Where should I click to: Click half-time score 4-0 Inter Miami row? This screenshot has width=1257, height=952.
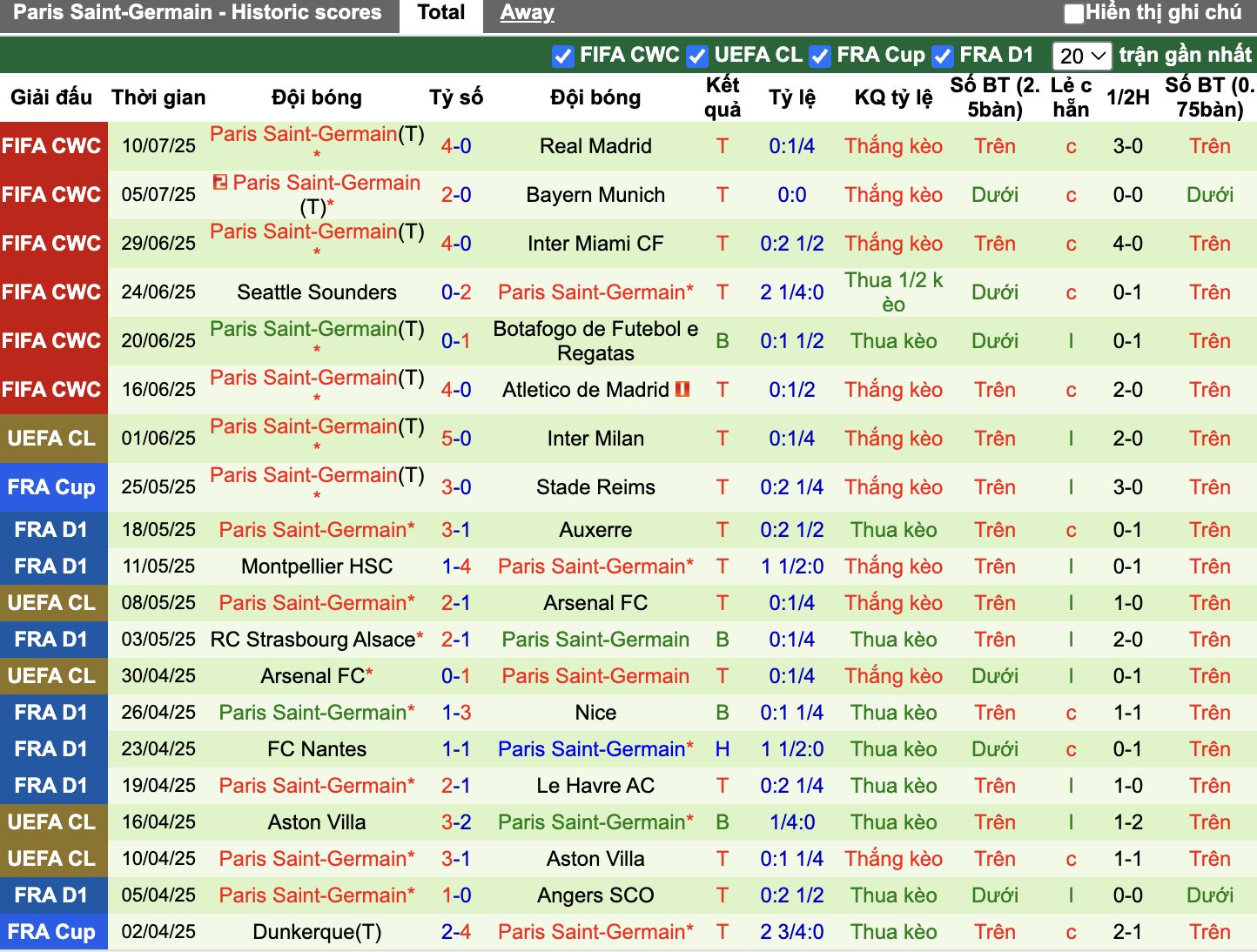point(1127,243)
